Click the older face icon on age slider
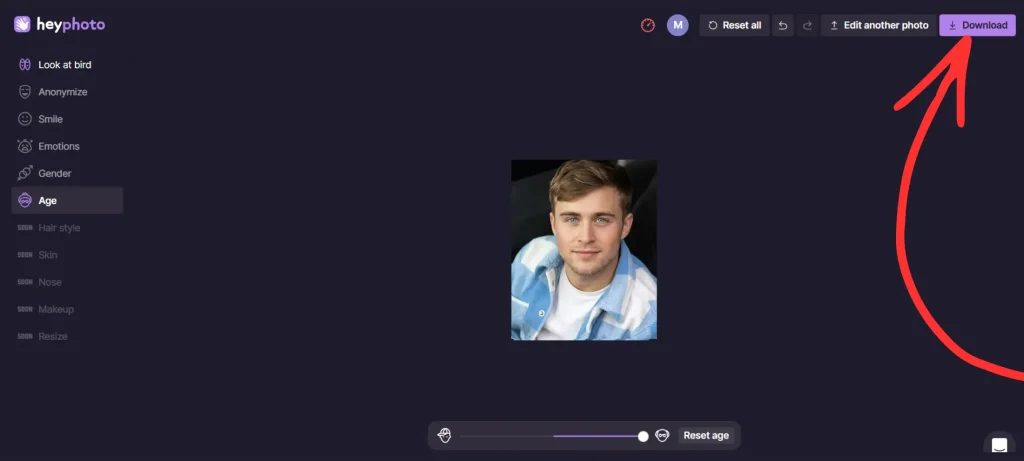Viewport: 1024px width, 461px height. [x=662, y=436]
